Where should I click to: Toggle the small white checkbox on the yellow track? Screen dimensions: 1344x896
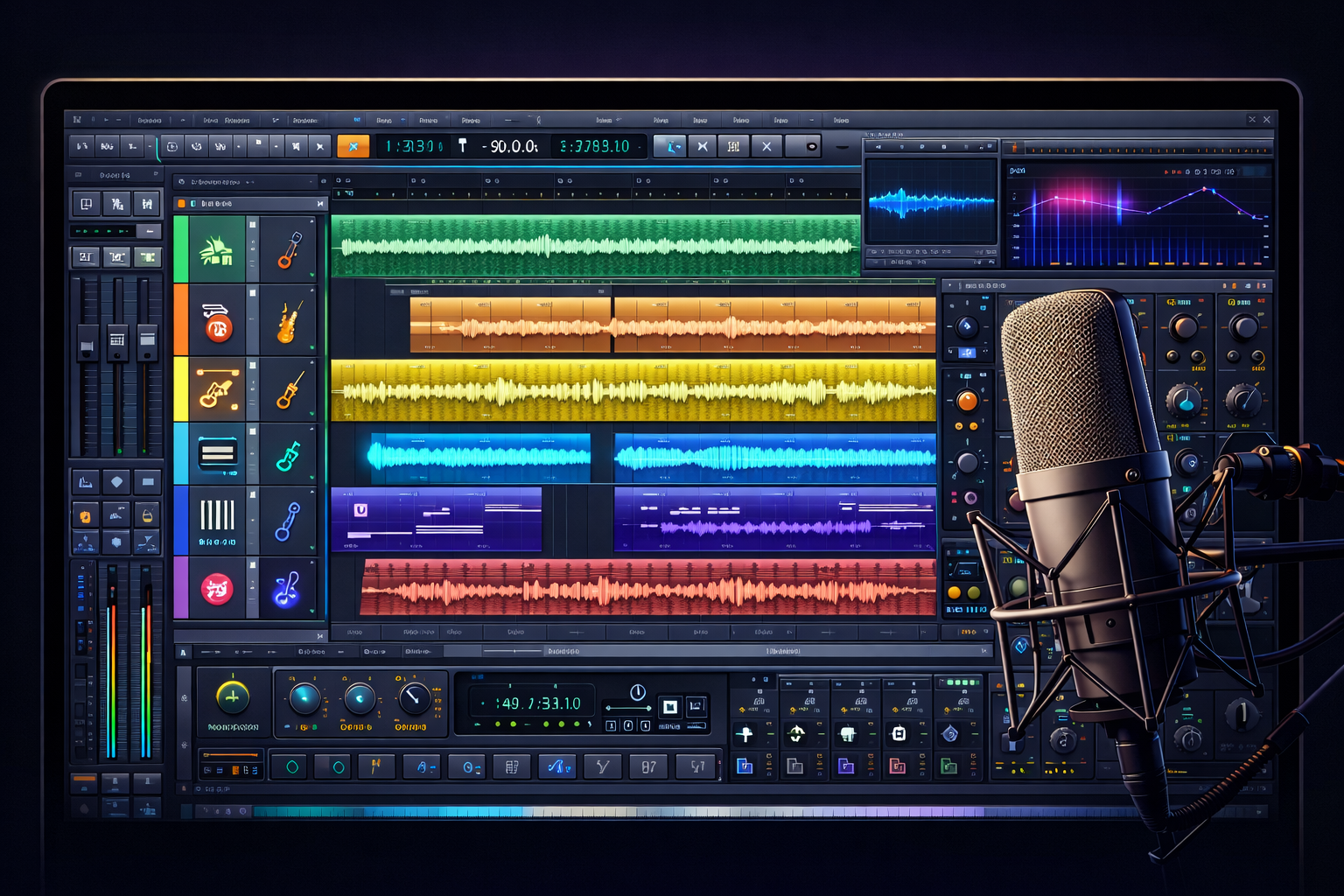tap(253, 365)
